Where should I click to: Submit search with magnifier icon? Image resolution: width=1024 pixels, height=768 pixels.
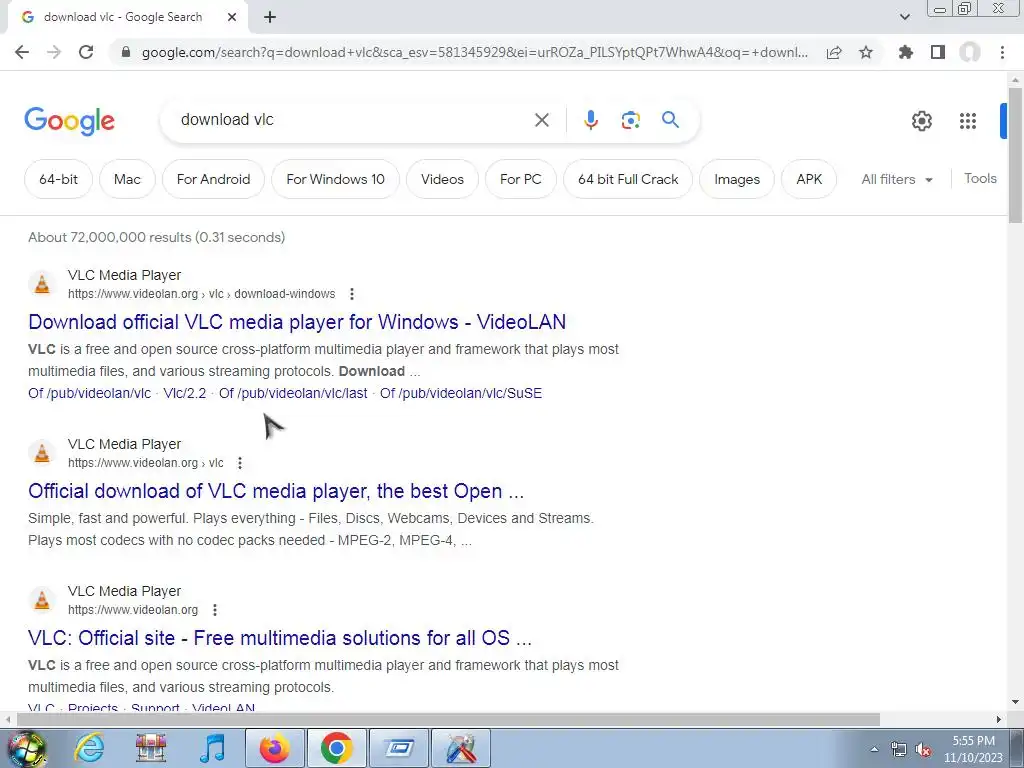[670, 120]
